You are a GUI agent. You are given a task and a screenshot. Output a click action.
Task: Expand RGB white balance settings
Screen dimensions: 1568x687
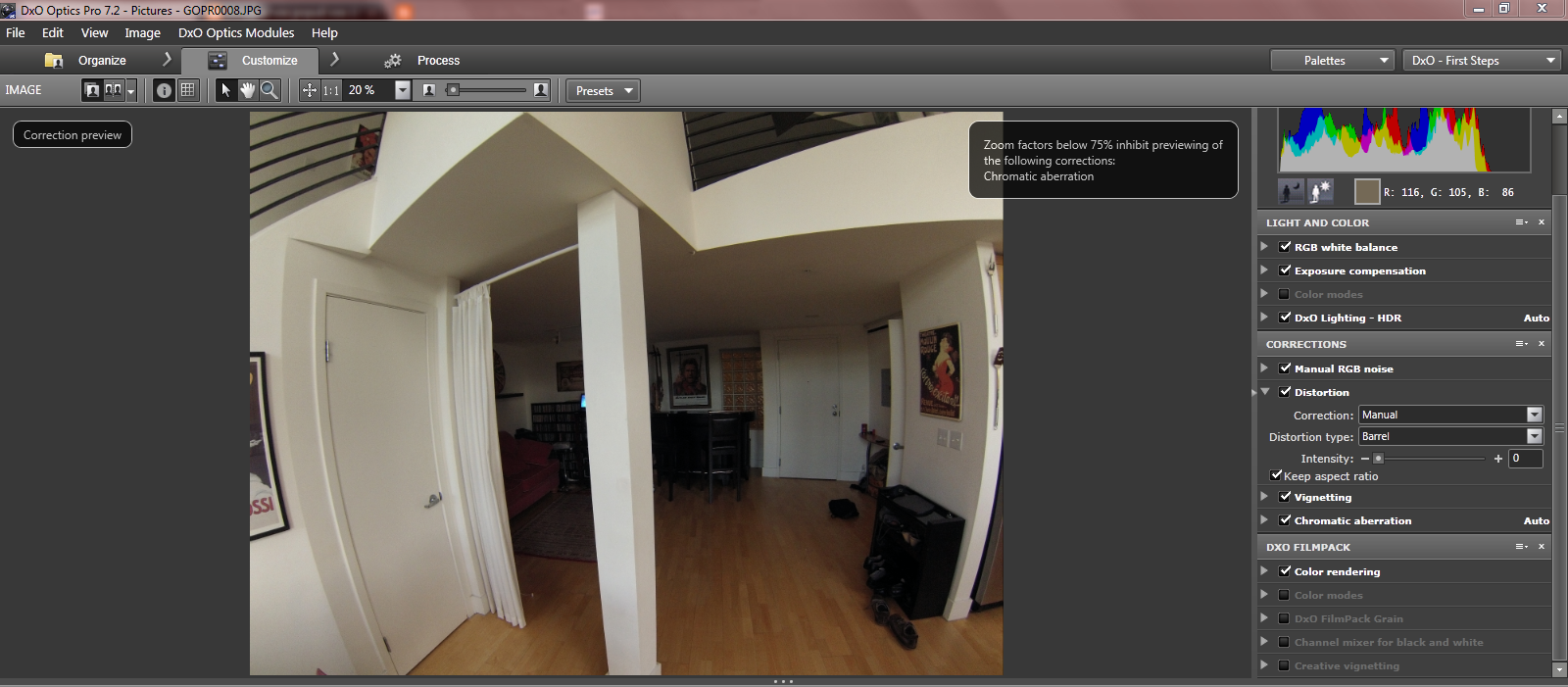[1264, 247]
